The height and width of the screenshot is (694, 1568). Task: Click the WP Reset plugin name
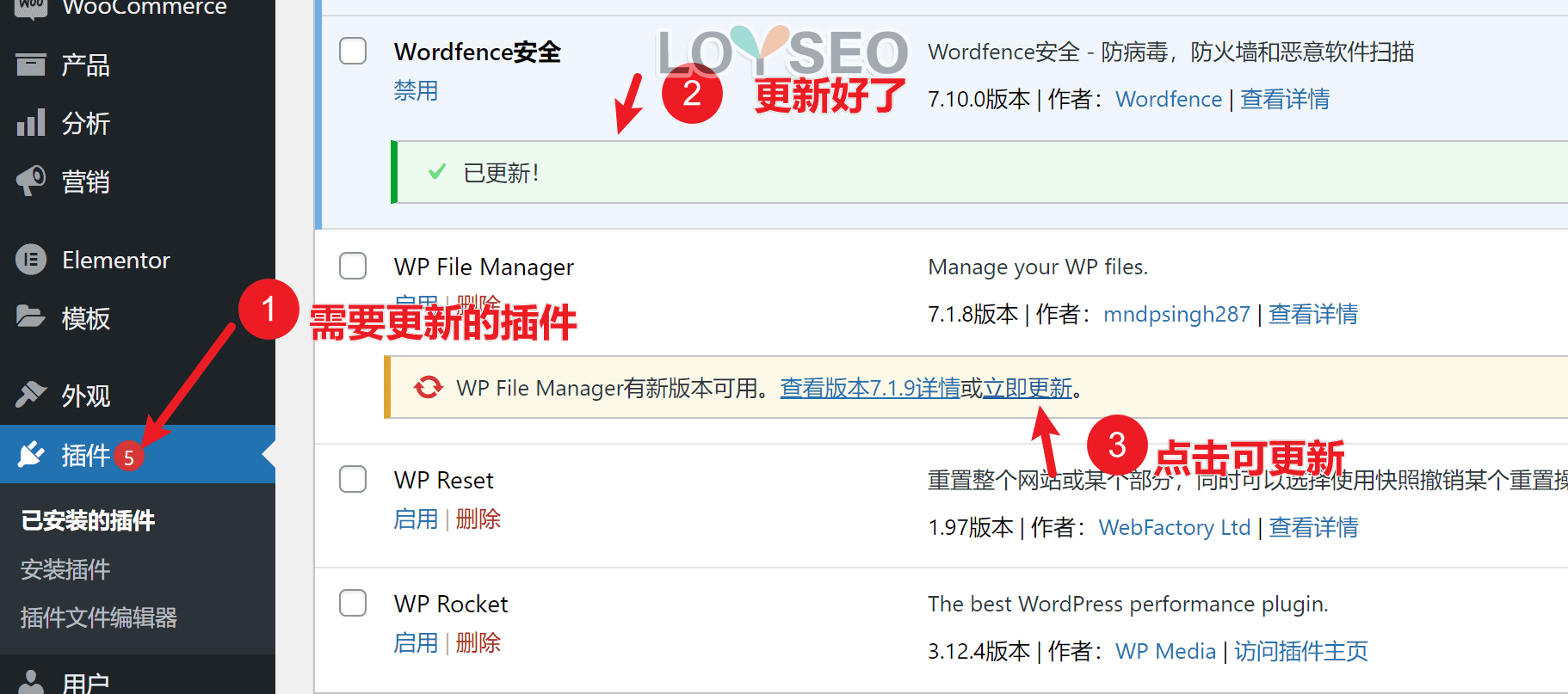click(x=444, y=480)
